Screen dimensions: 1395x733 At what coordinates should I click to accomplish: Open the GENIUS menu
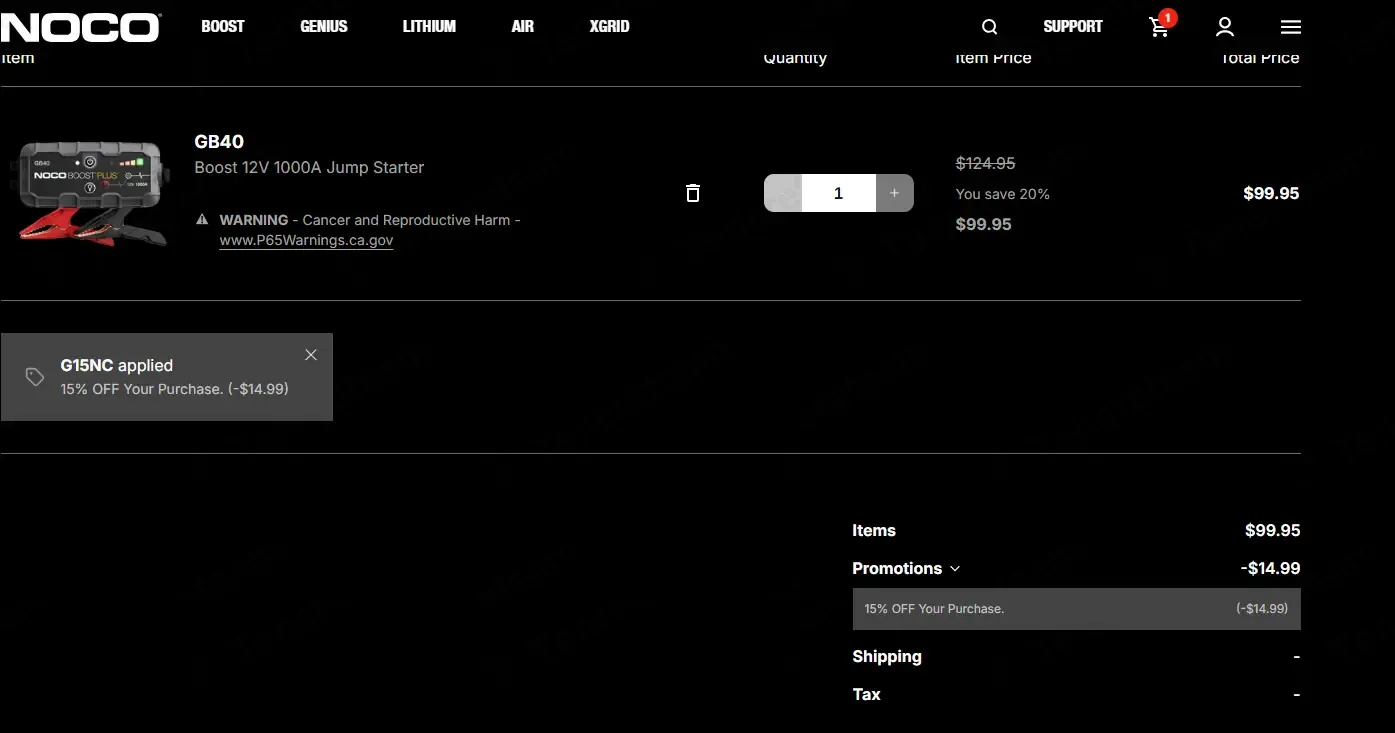coord(324,27)
